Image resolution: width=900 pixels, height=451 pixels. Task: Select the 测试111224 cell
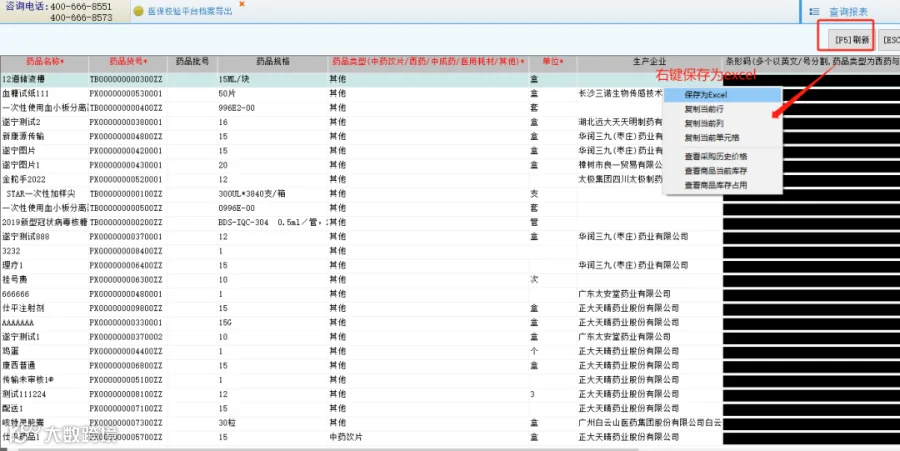point(44,394)
